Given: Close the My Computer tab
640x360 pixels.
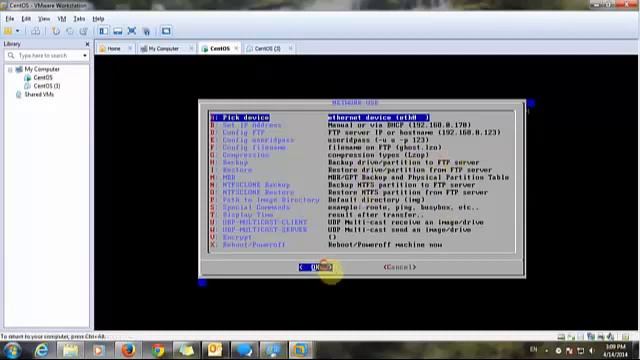Looking at the screenshot, I should click(x=191, y=49).
